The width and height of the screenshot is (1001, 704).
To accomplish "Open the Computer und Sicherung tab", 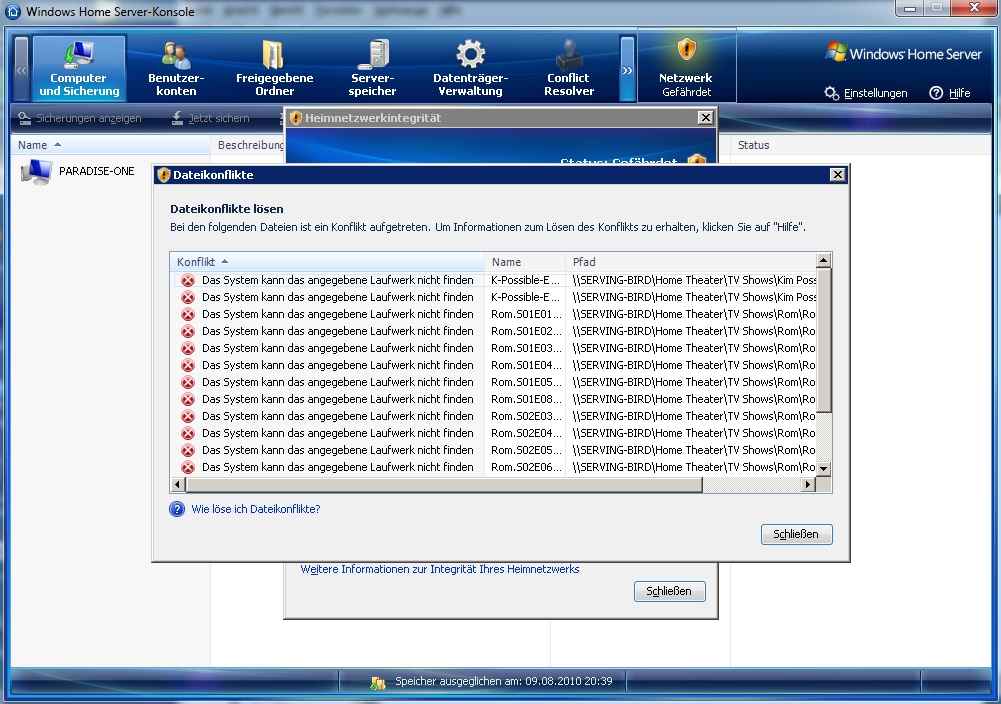I will click(x=79, y=68).
